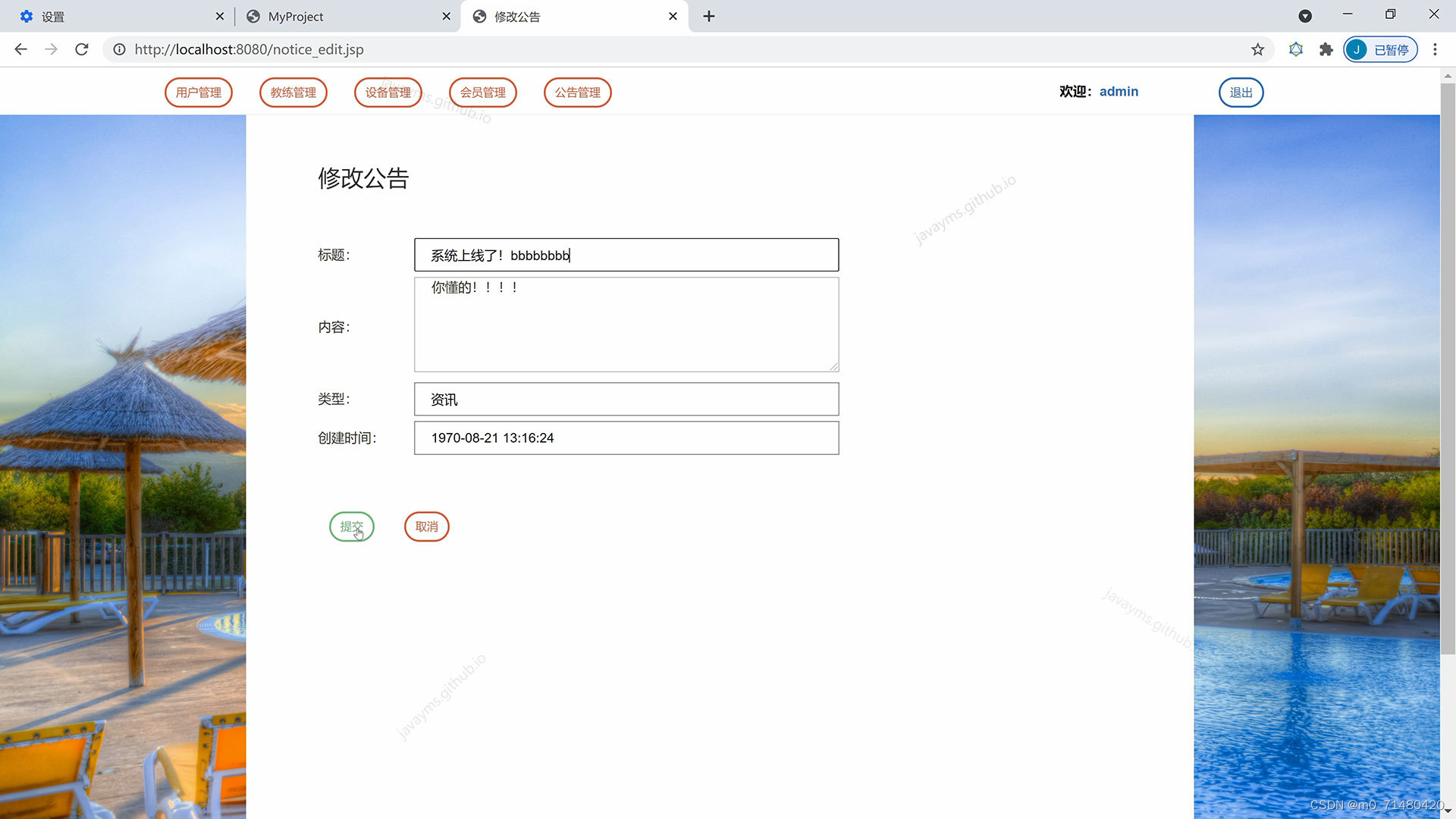The width and height of the screenshot is (1456, 819).
Task: Click the scrollbar up arrow
Action: click(1448, 76)
